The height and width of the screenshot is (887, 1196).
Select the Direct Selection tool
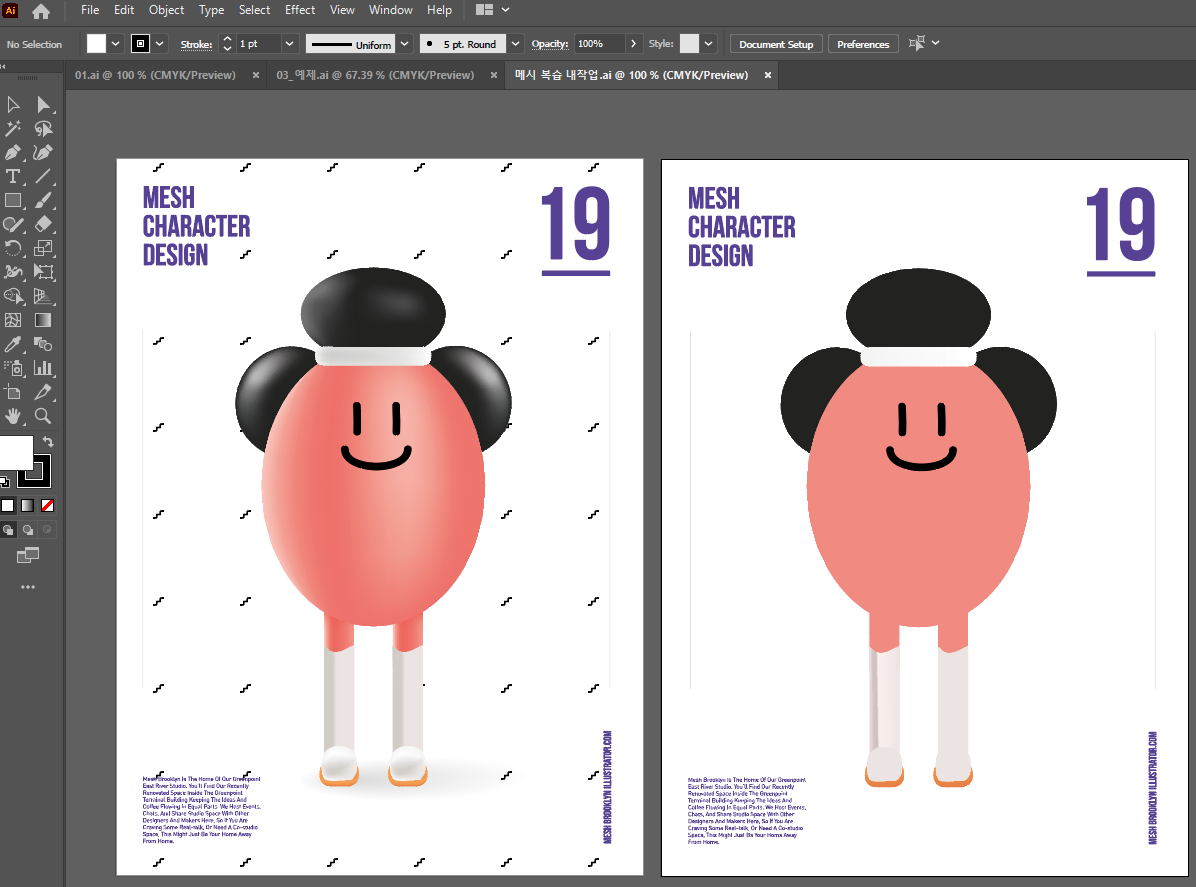[43, 104]
